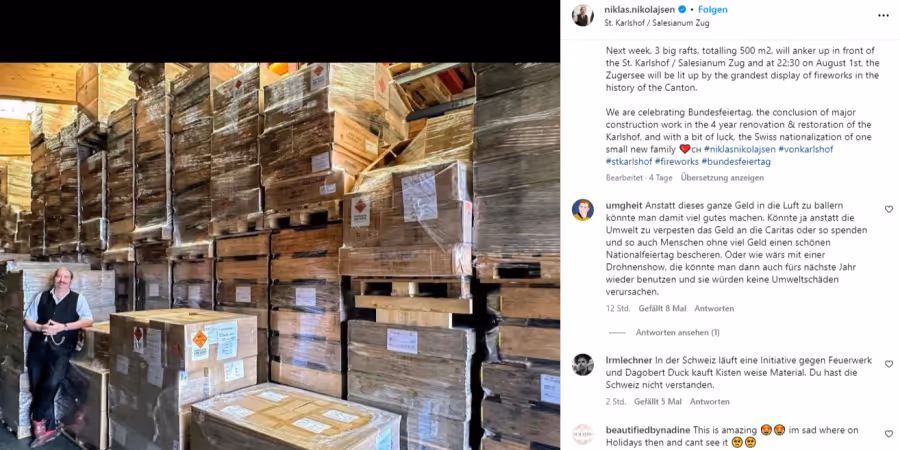Show translation with 'Übersetzung anzeigen'
900x450 pixels.
point(722,178)
